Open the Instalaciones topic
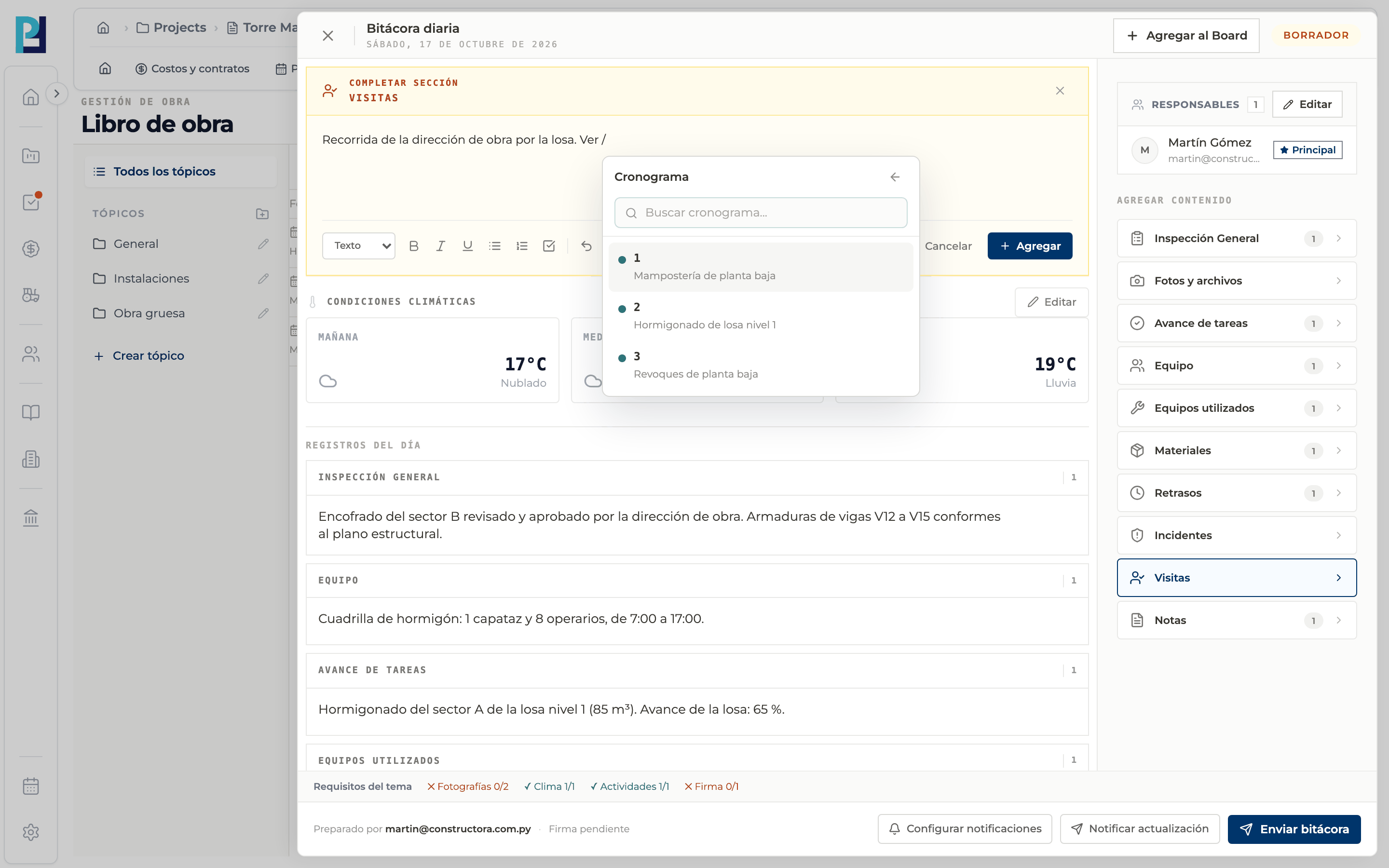This screenshot has height=868, width=1389. coord(151,278)
